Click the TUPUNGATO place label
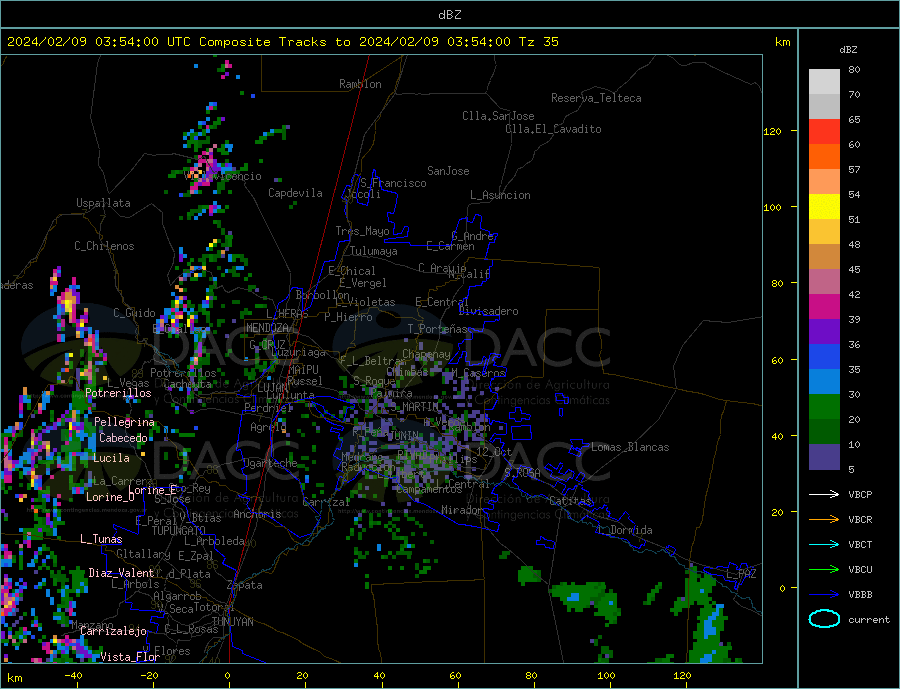This screenshot has height=689, width=900. pyautogui.click(x=178, y=530)
